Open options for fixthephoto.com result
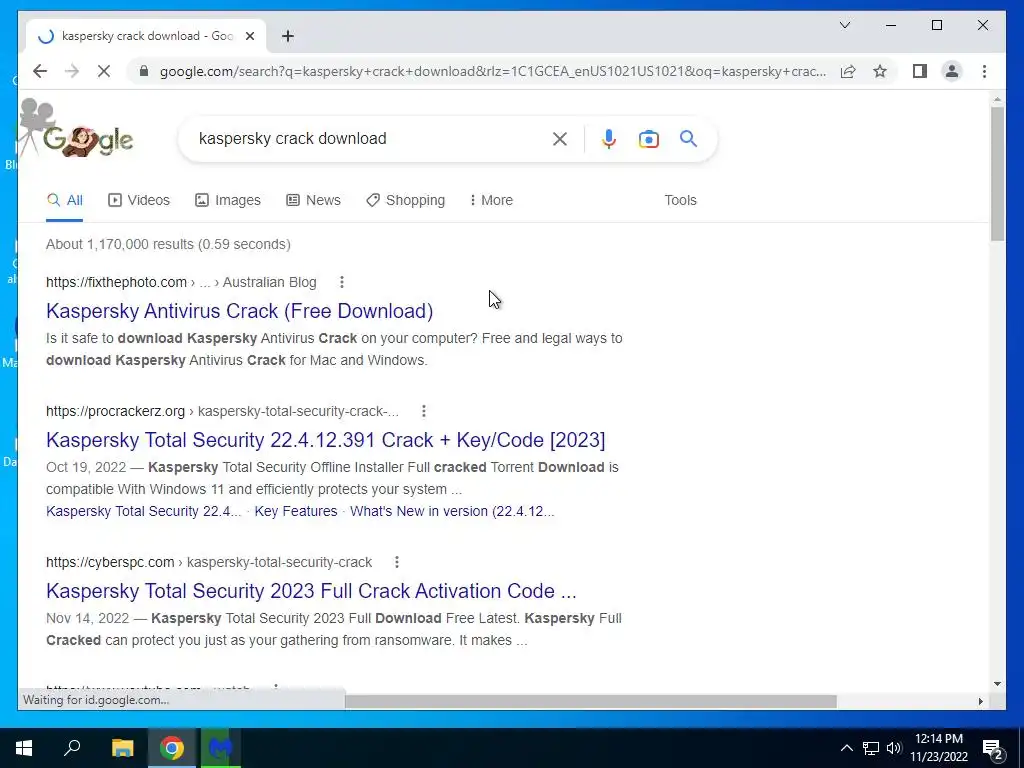The image size is (1024, 768). click(342, 282)
